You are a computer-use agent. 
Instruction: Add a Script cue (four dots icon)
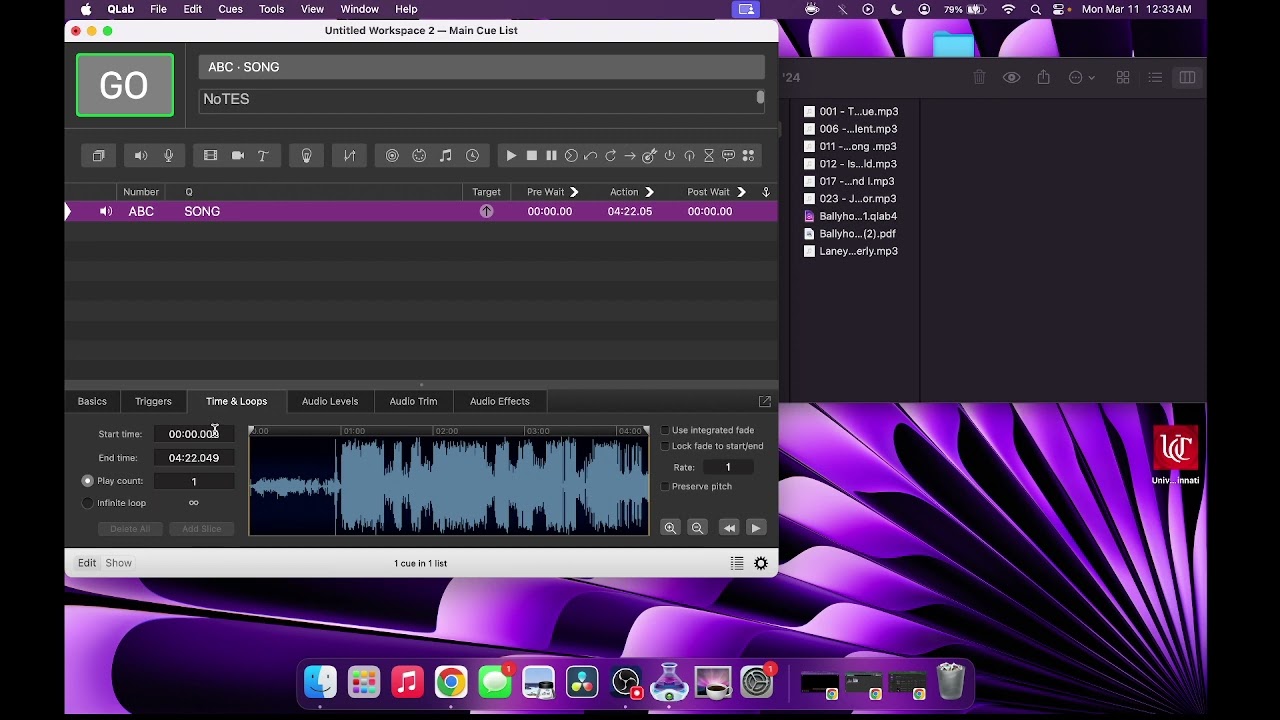point(748,156)
